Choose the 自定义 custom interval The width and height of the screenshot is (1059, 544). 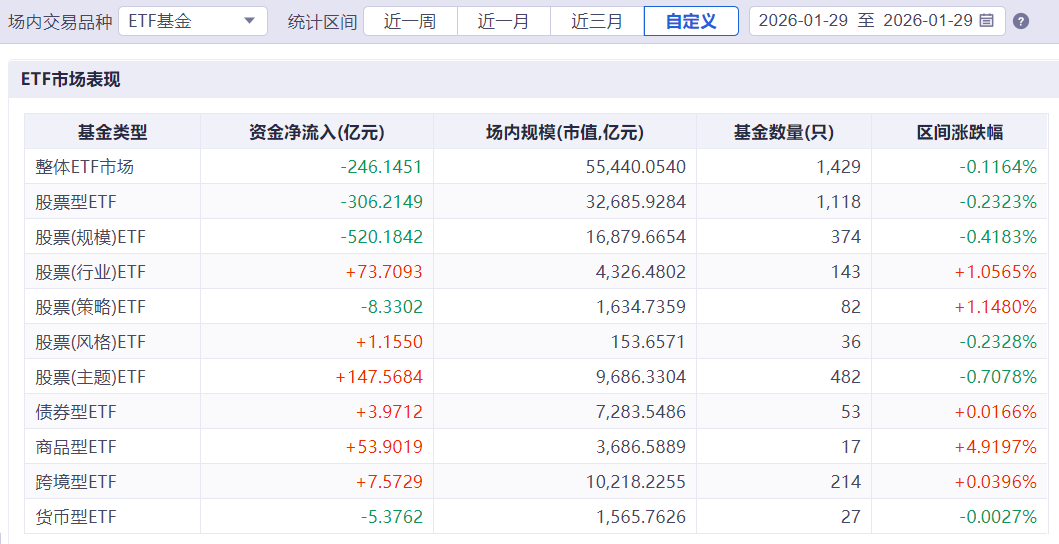(691, 21)
